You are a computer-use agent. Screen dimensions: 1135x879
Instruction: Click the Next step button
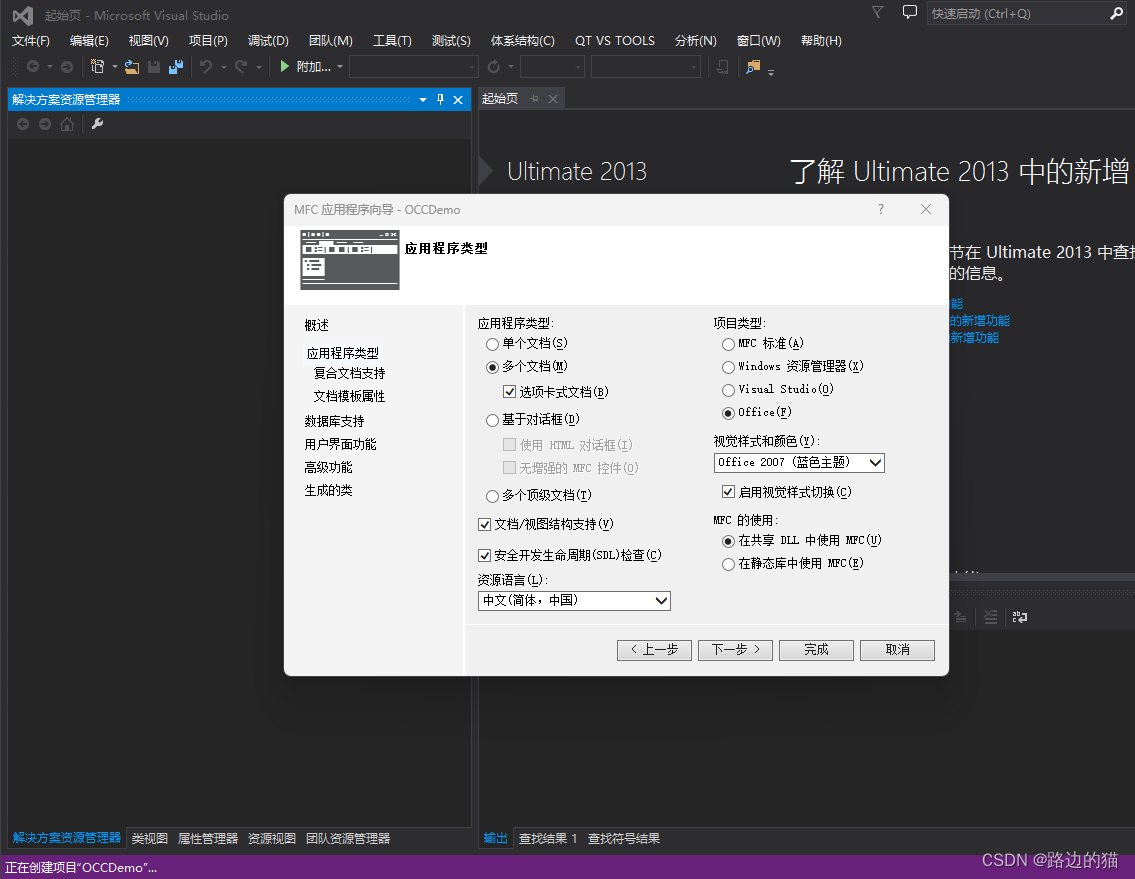[735, 650]
